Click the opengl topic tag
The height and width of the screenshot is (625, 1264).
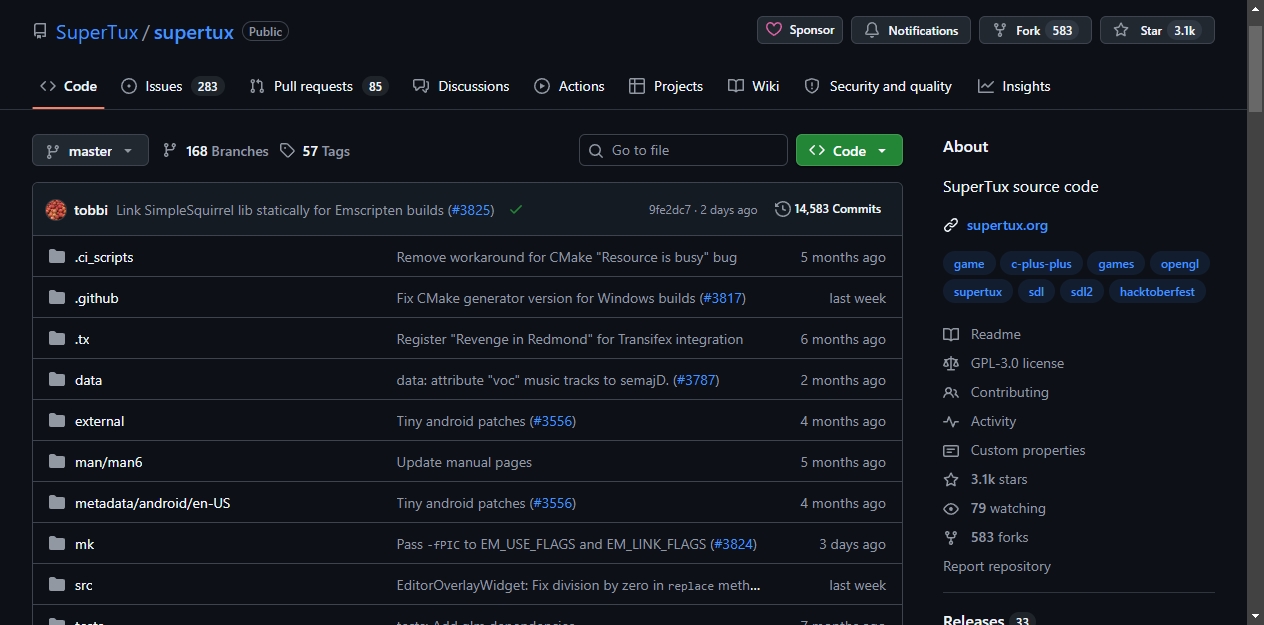pos(1180,264)
